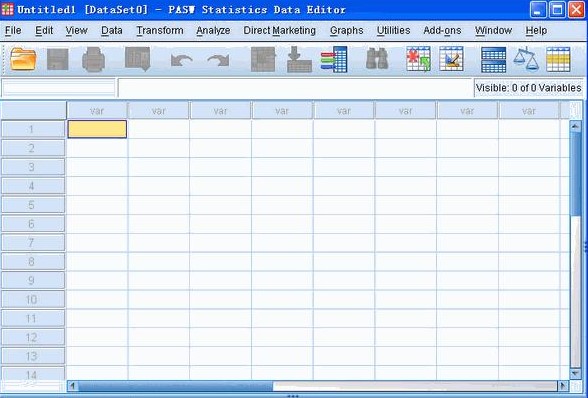Select the var header above highlighted cell

coord(97,111)
